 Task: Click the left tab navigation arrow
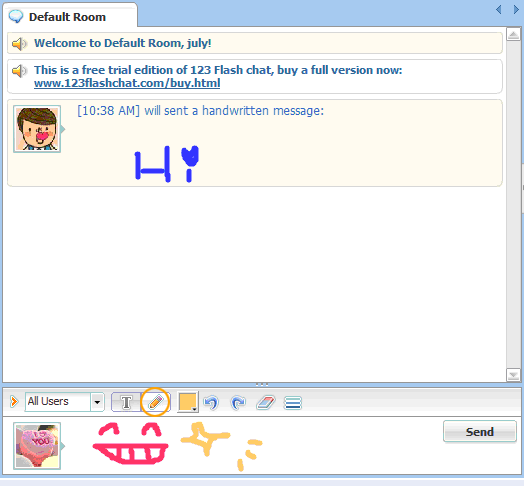pyautogui.click(x=499, y=9)
